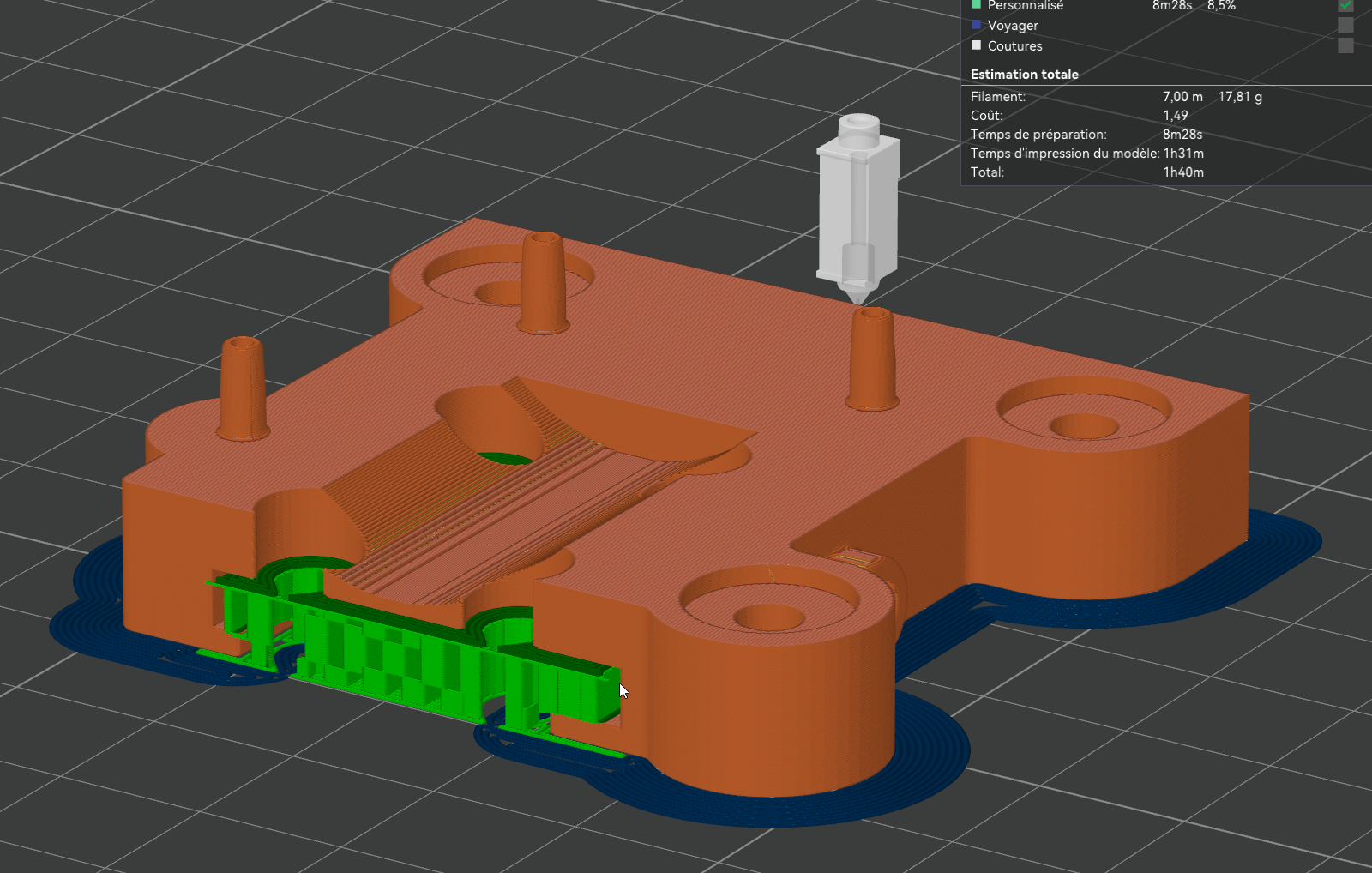Click the model print time 1h31m
This screenshot has width=1372, height=873.
1183,154
